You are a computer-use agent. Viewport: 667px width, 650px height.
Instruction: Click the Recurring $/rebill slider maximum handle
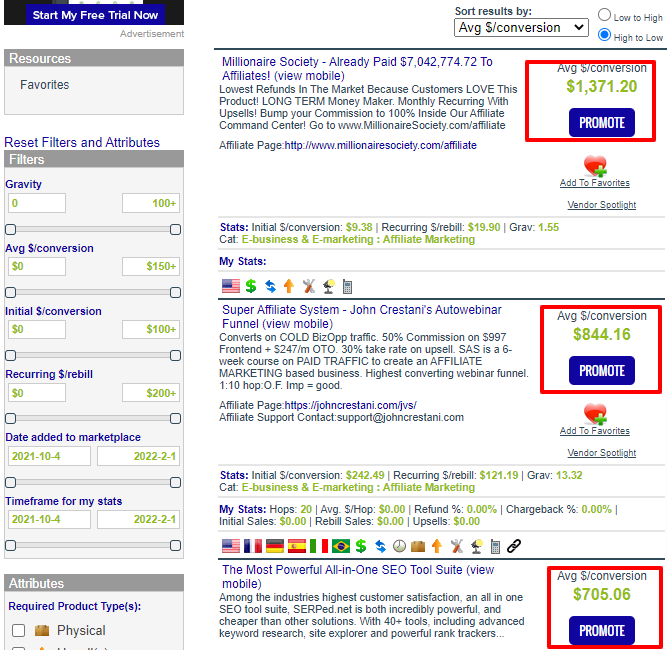(x=175, y=419)
